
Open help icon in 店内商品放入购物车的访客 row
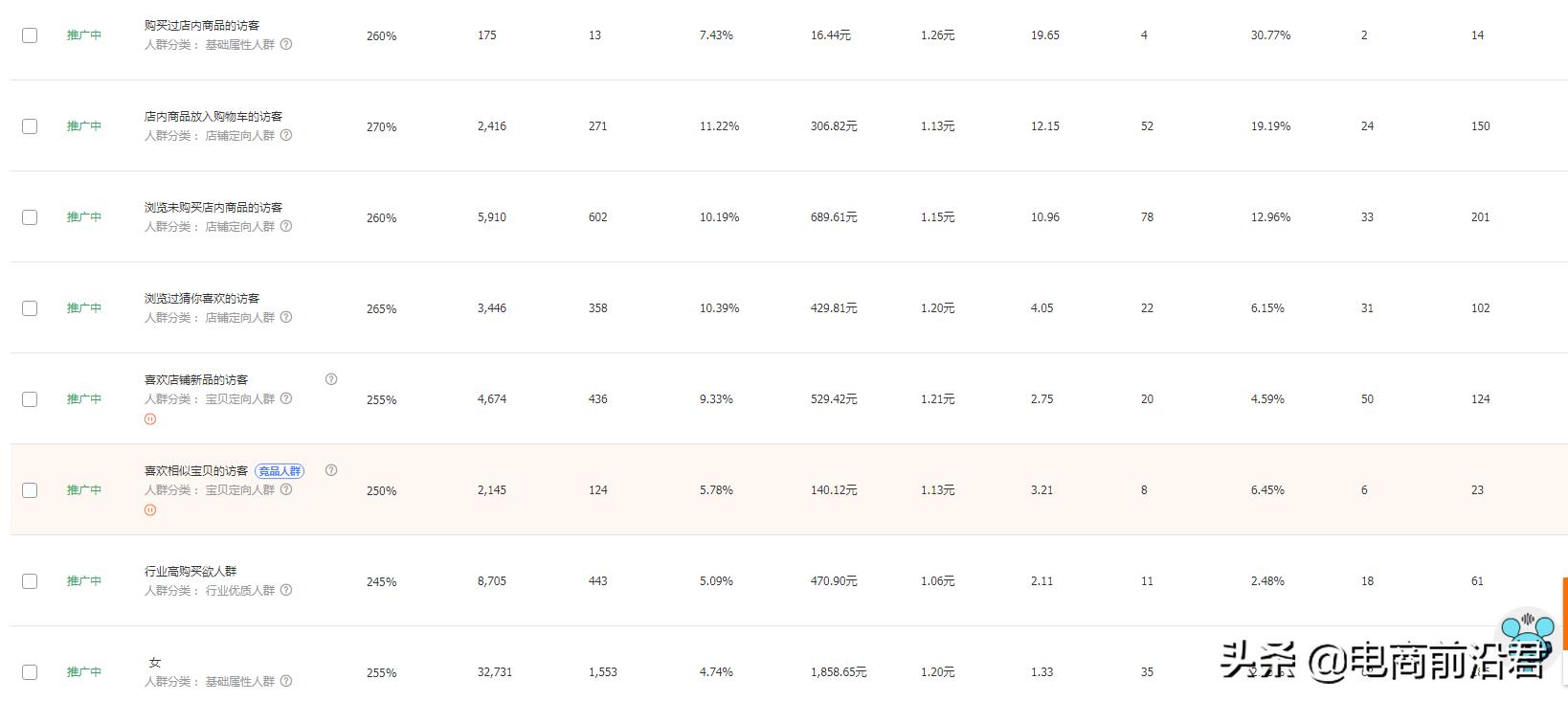286,135
